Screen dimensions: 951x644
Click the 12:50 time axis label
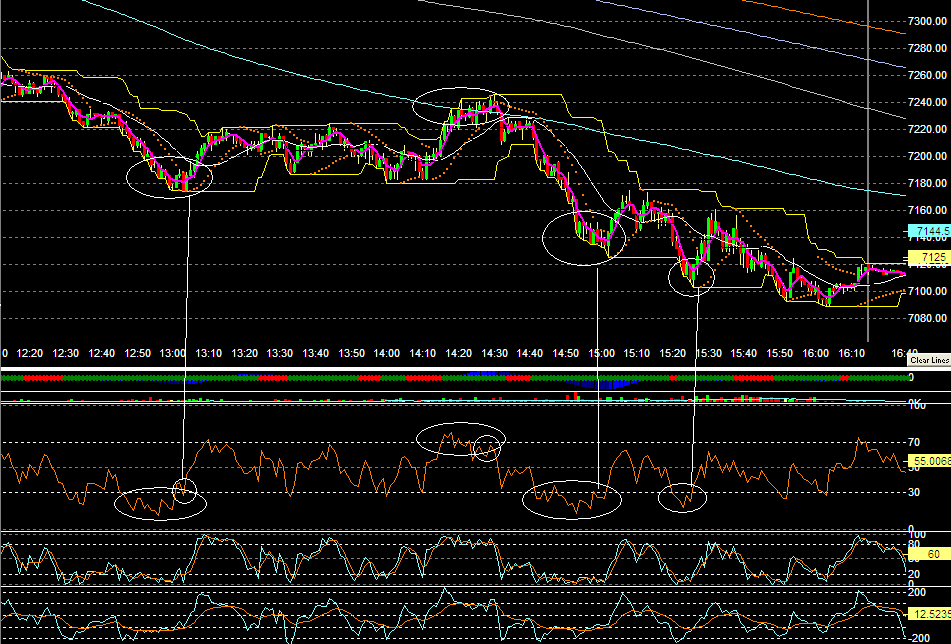[x=137, y=353]
